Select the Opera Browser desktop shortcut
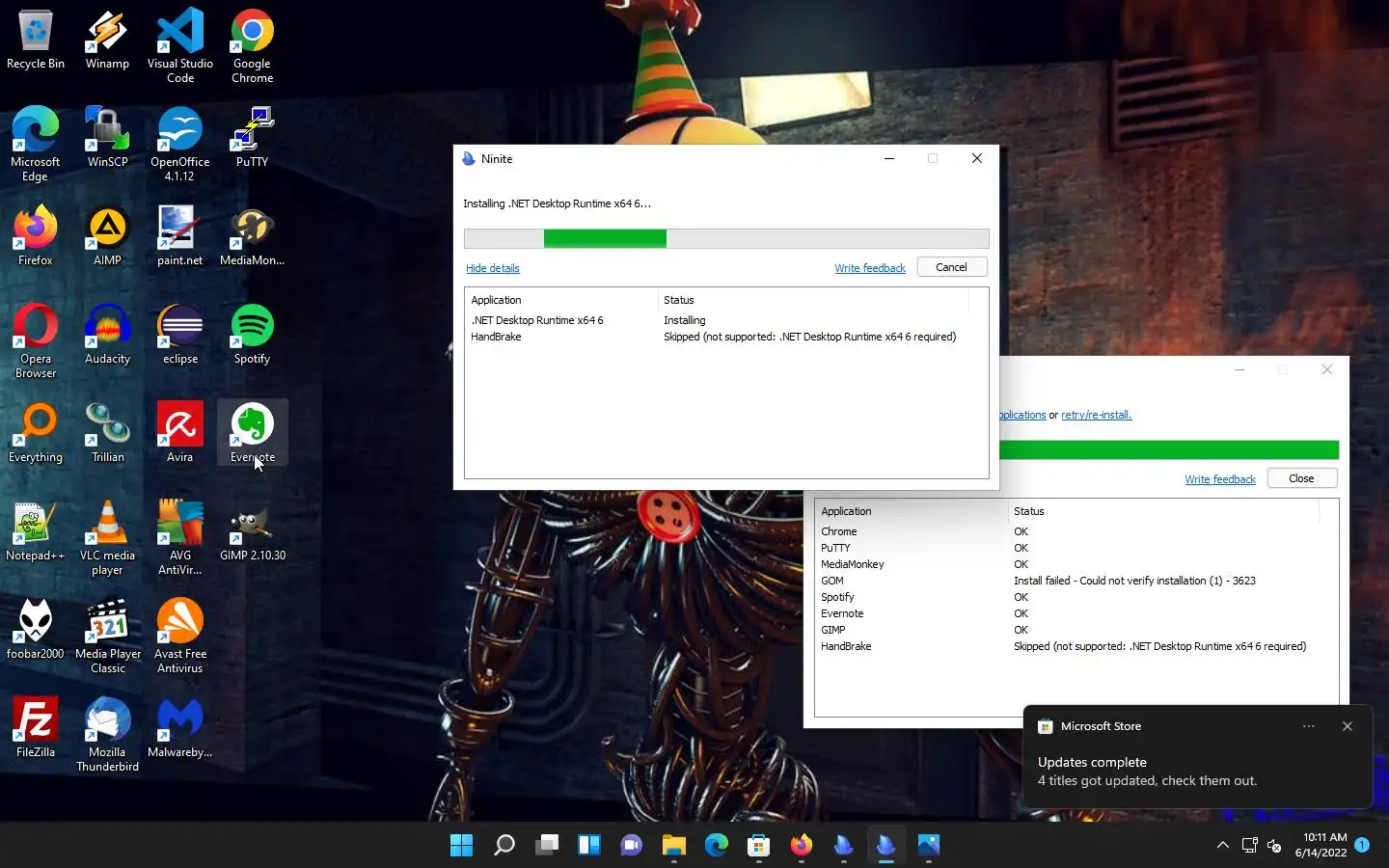 point(36,341)
